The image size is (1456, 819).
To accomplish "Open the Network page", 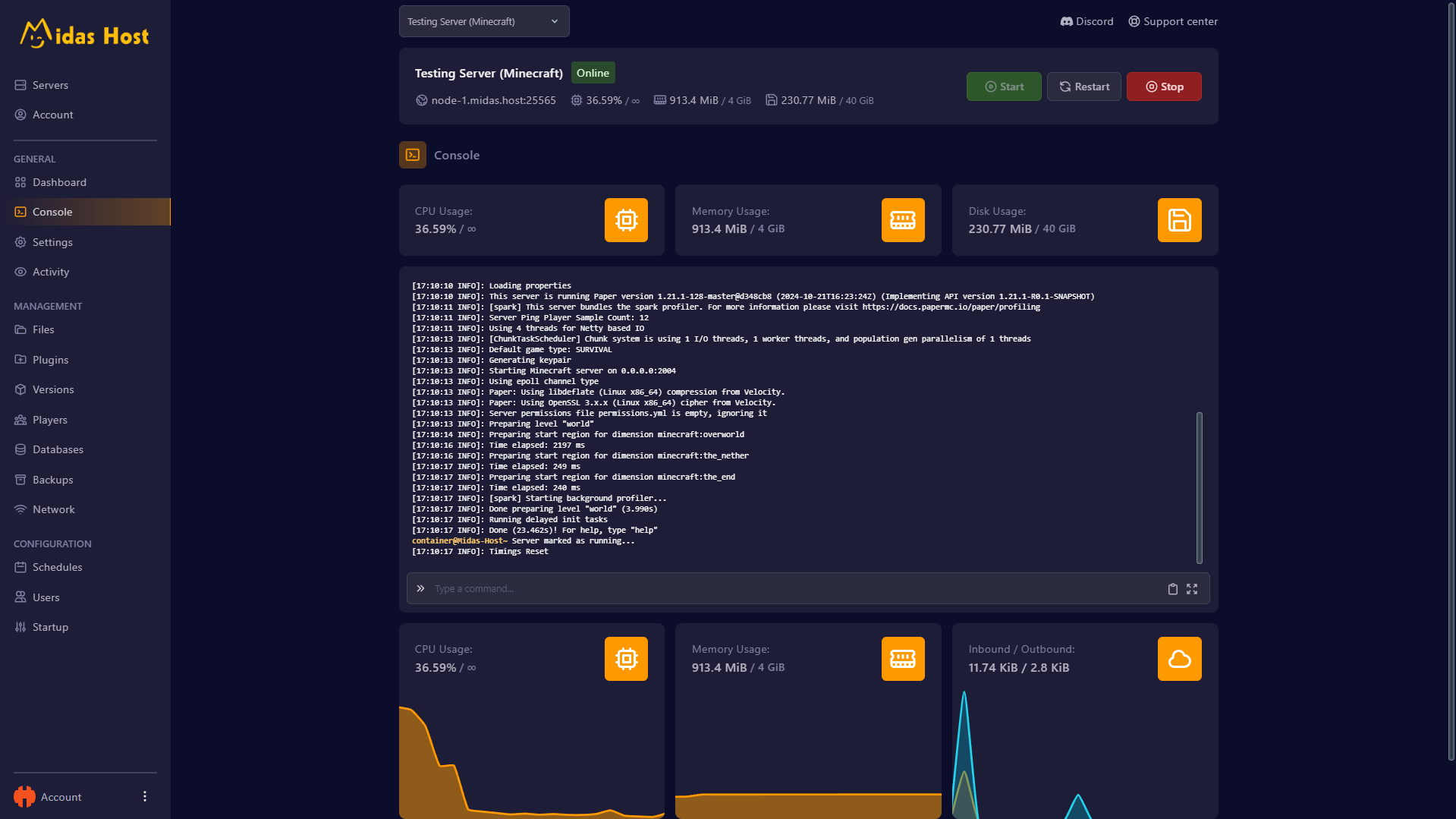I will coord(85,509).
